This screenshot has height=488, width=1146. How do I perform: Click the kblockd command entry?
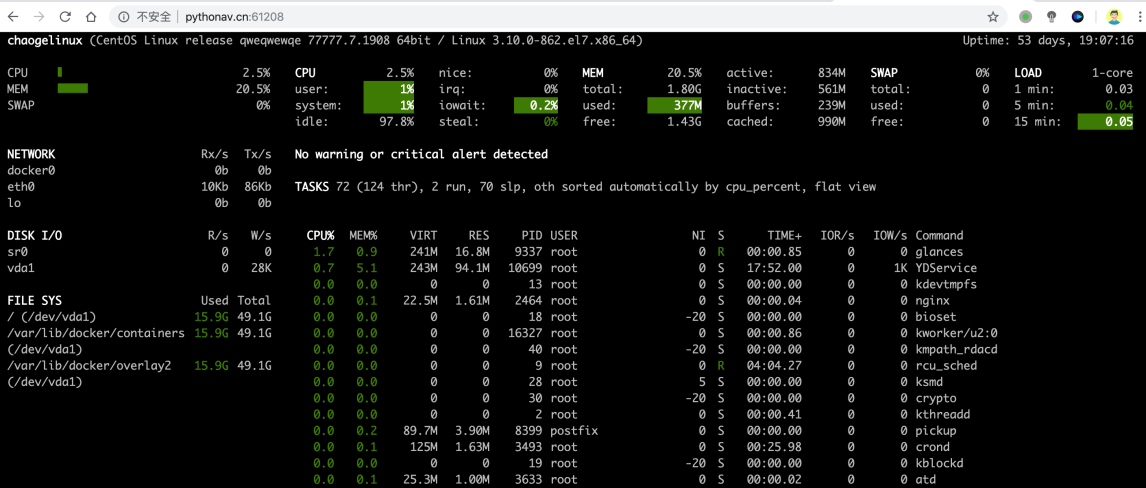[x=939, y=462]
